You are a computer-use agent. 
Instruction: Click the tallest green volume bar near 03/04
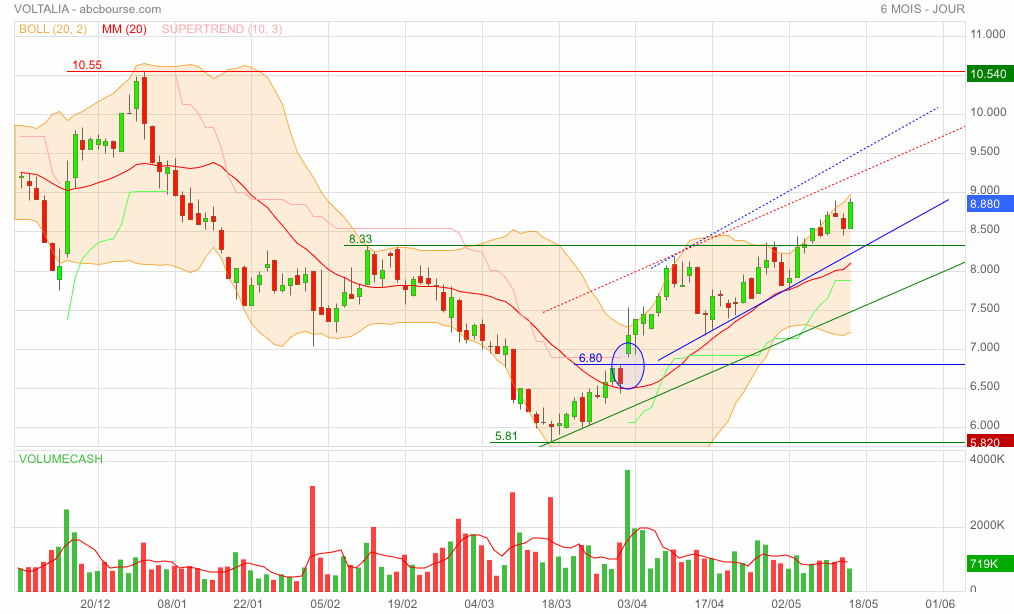[627, 531]
